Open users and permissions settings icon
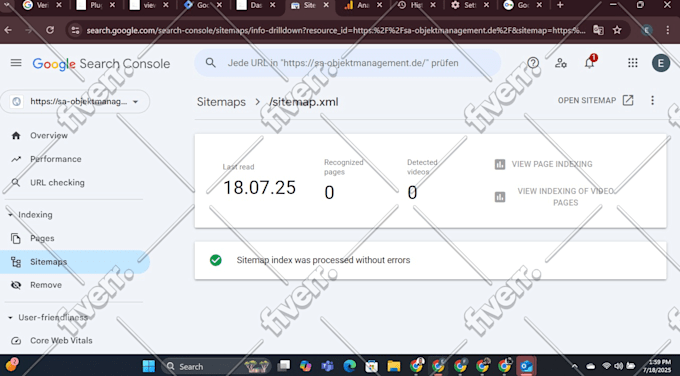The image size is (680, 376). 561,63
